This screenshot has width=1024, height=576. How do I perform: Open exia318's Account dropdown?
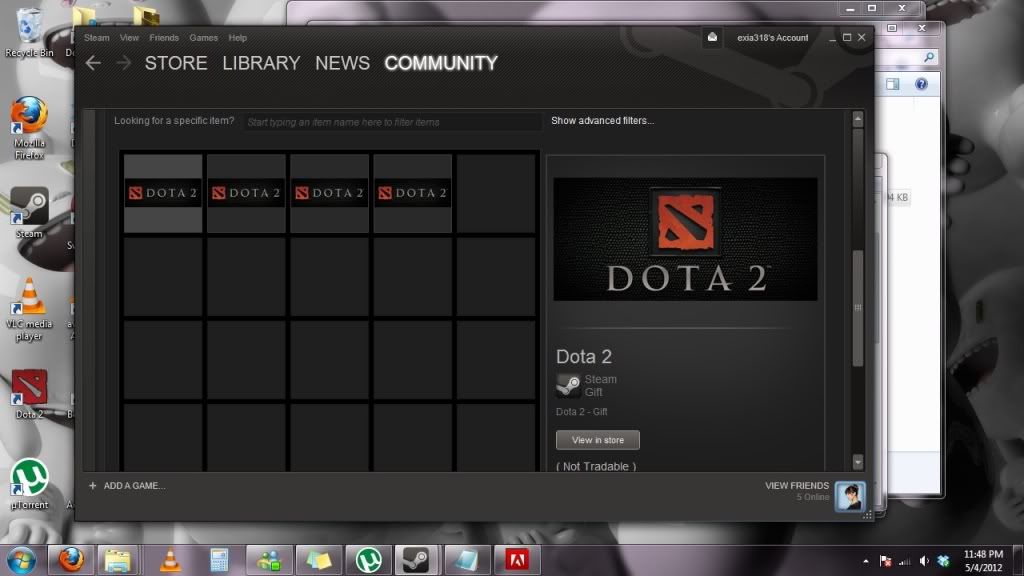[773, 38]
